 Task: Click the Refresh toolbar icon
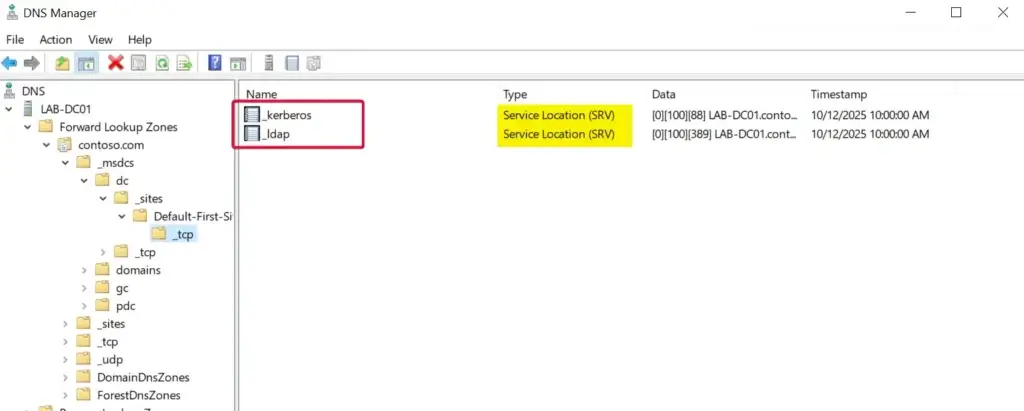[161, 63]
